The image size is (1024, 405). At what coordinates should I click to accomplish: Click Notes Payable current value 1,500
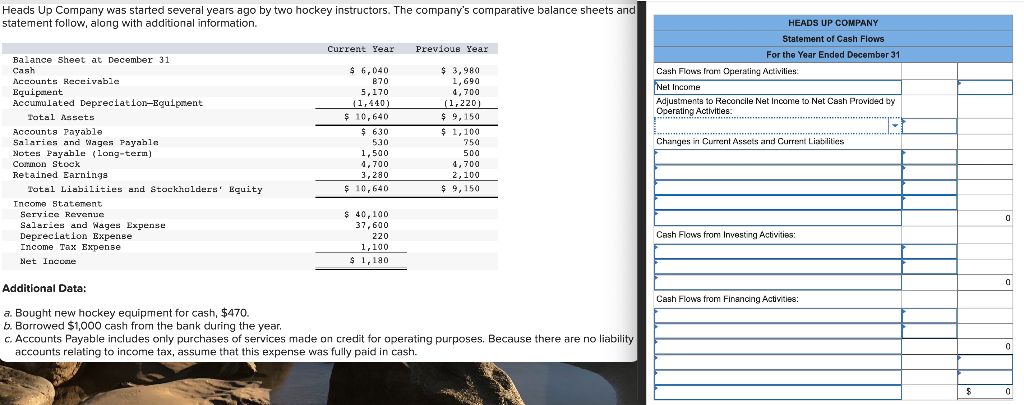(376, 154)
